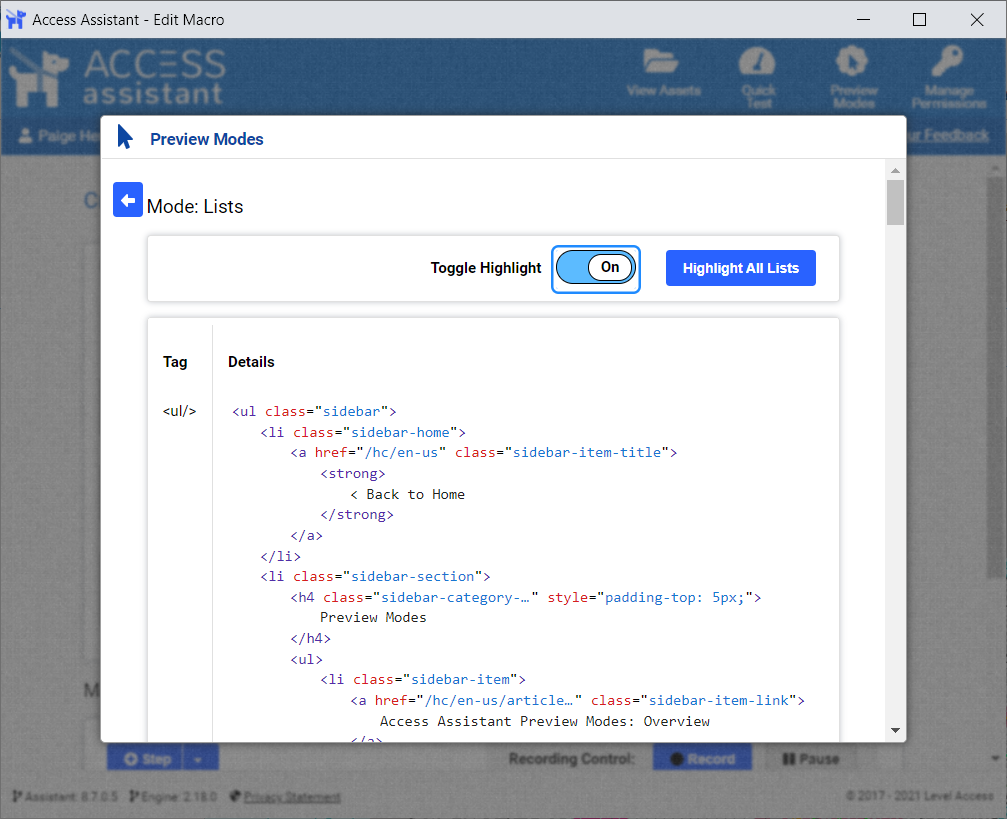Screen dimensions: 1007x819
Task: Open the Privacy Statement link
Action: pos(292,797)
